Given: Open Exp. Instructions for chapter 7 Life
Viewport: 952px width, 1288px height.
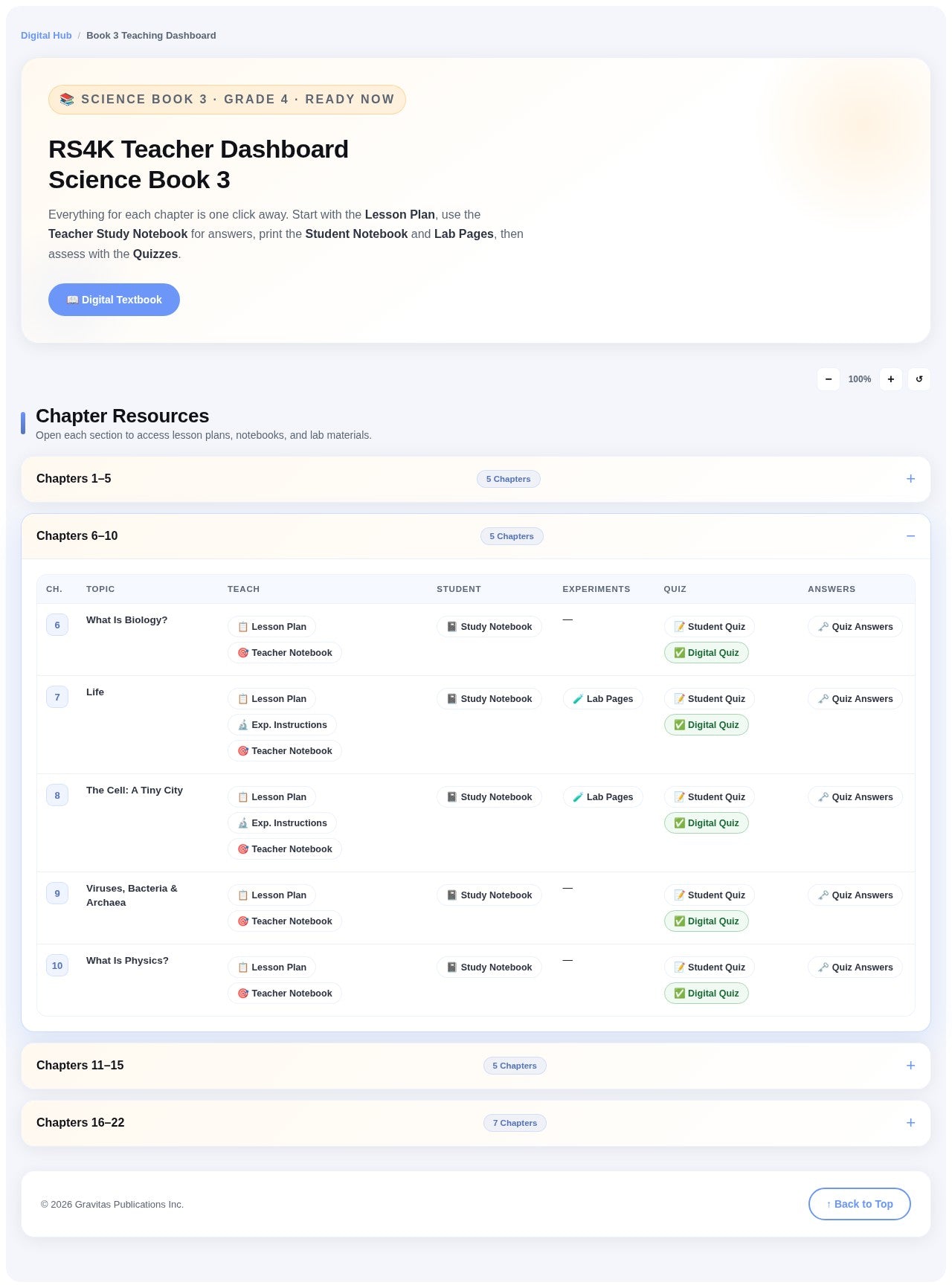Looking at the screenshot, I should coord(283,725).
